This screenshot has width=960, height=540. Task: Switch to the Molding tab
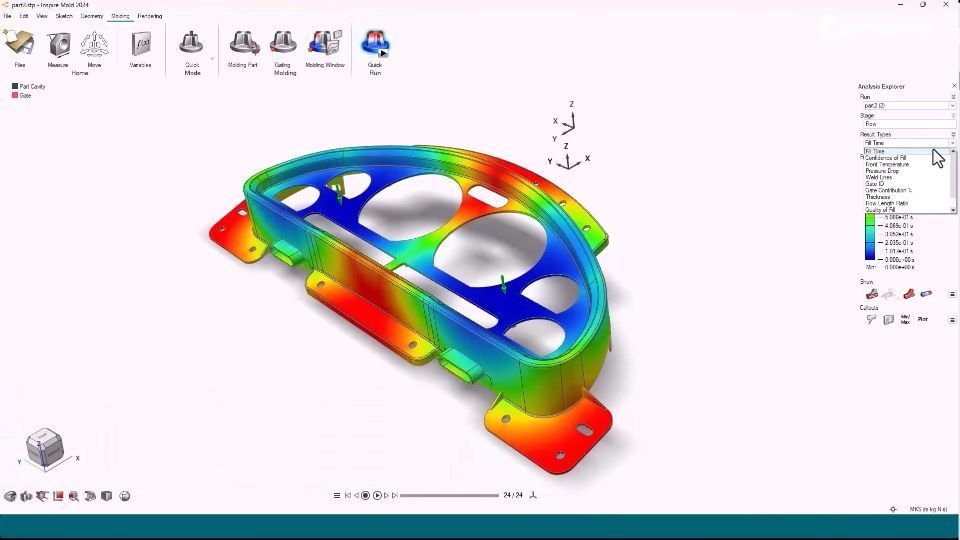(x=120, y=16)
